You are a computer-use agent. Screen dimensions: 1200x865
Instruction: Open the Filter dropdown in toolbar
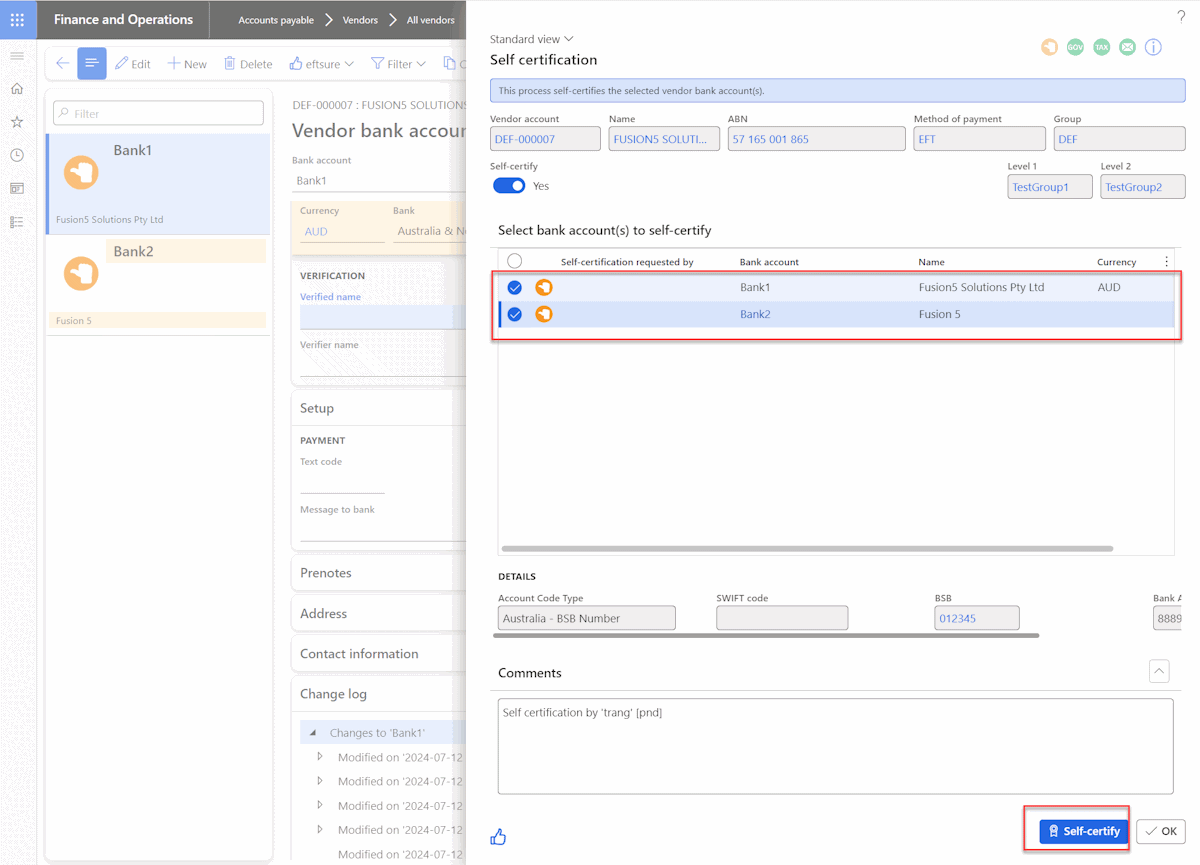tap(398, 64)
